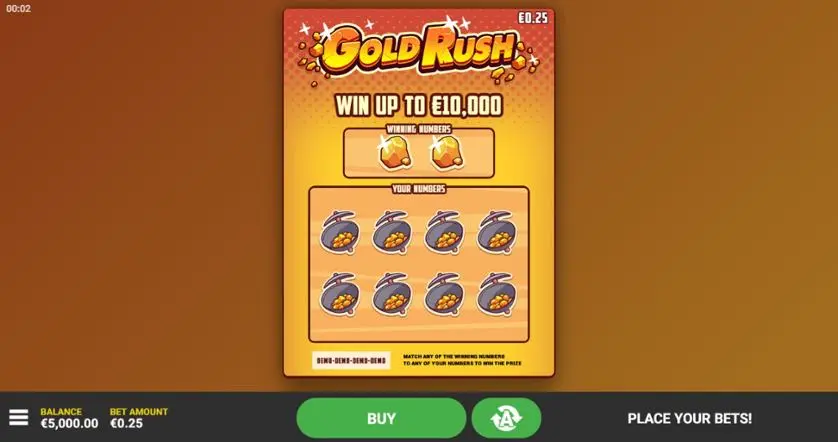Screen dimensions: 838x442
Task: Scratch the third gold pan in bottom row
Action: 445,294
